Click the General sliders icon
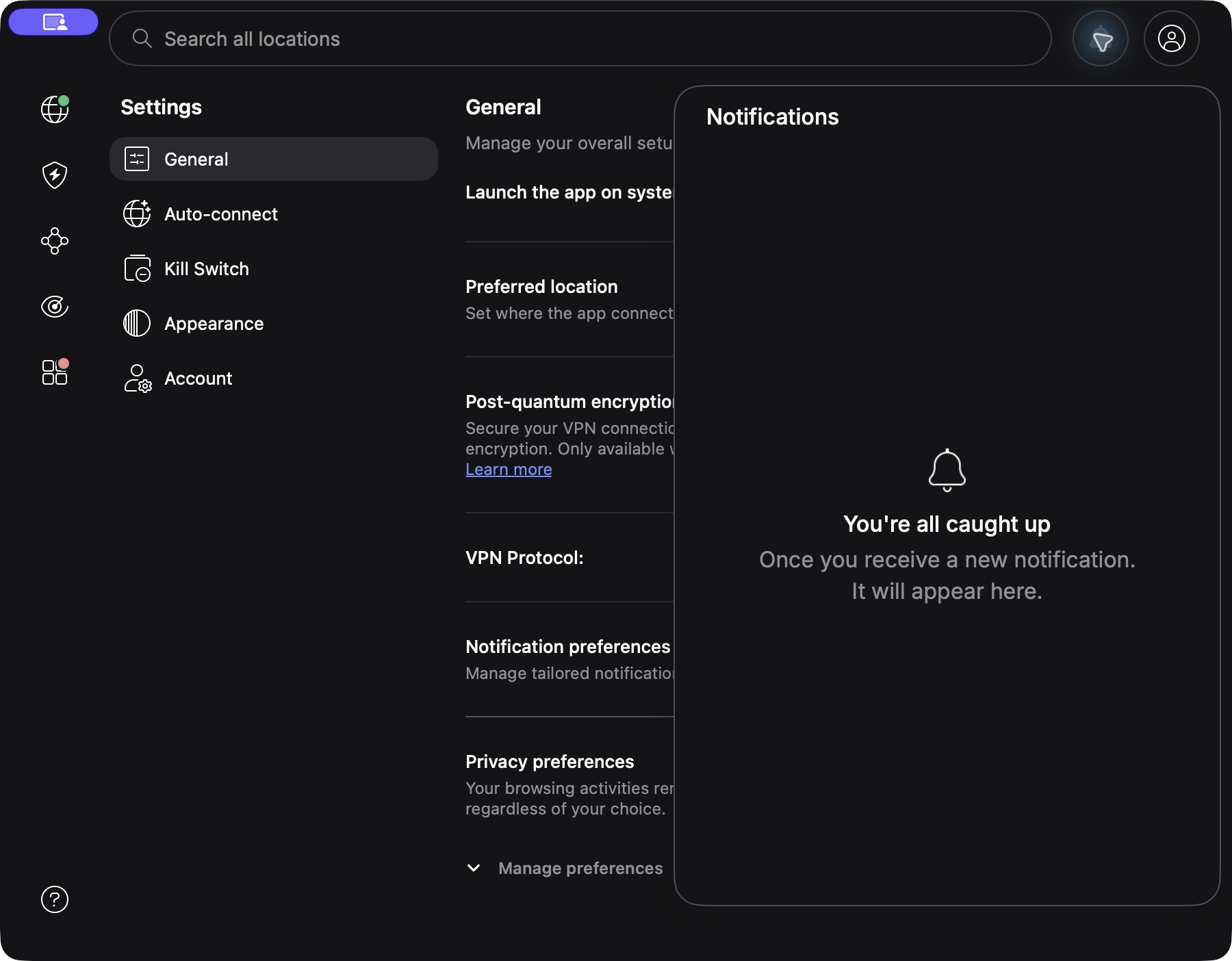The height and width of the screenshot is (961, 1232). click(x=137, y=159)
